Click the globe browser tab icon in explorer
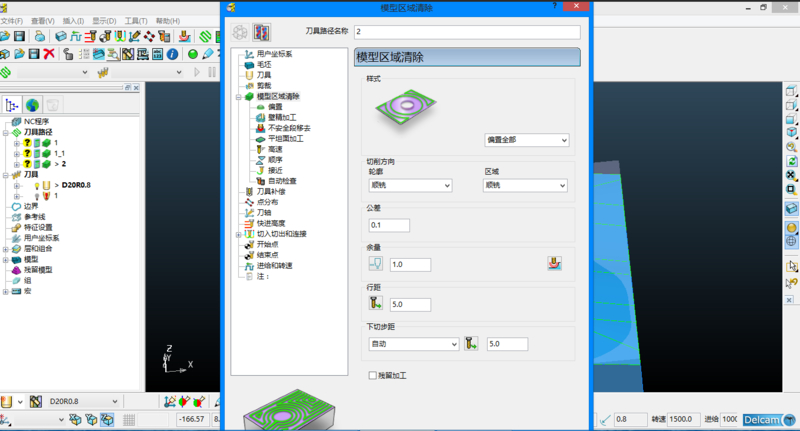Viewport: 800px width, 431px height. [33, 104]
